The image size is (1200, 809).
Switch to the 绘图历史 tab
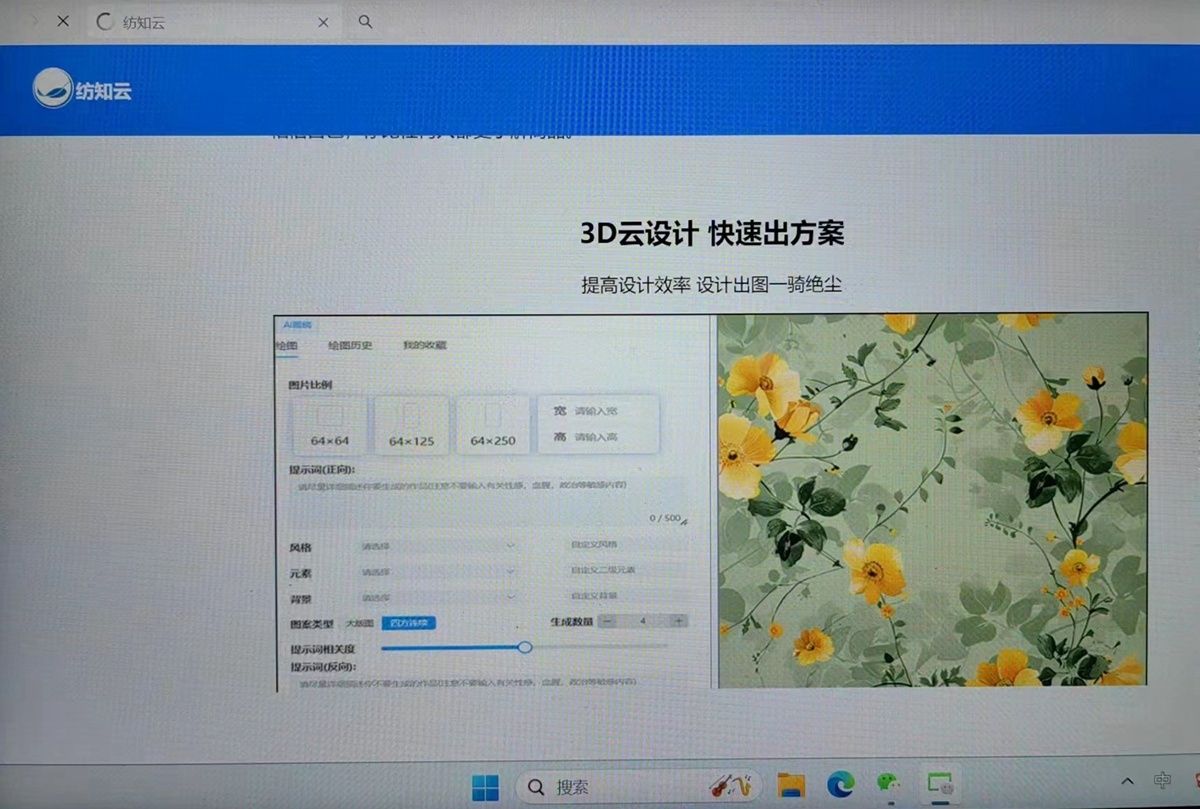pos(350,345)
